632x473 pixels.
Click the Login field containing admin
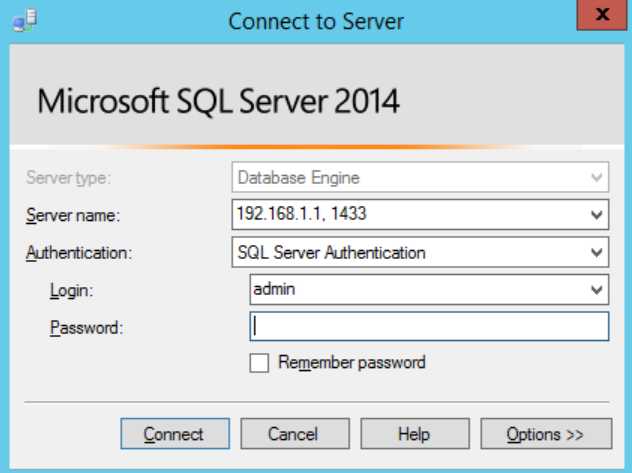tap(418, 290)
